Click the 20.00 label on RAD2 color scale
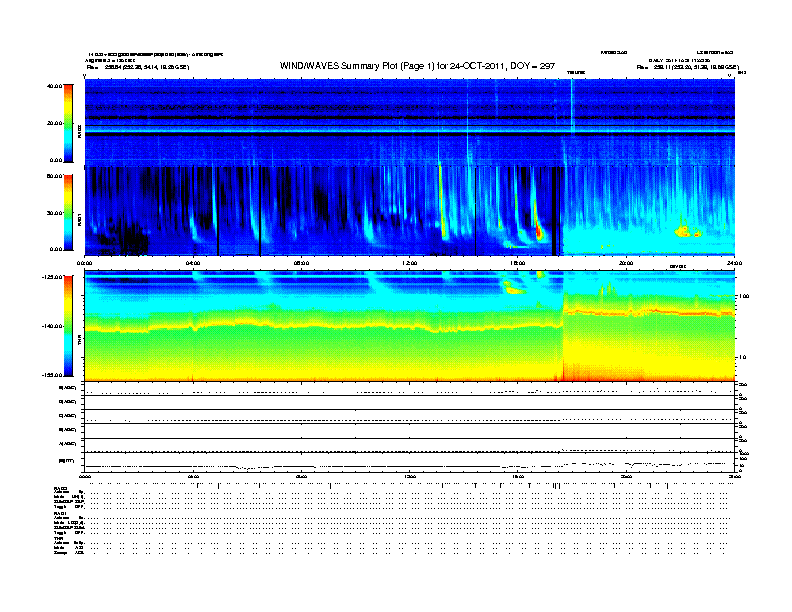This screenshot has height=612, width=792. pyautogui.click(x=54, y=123)
